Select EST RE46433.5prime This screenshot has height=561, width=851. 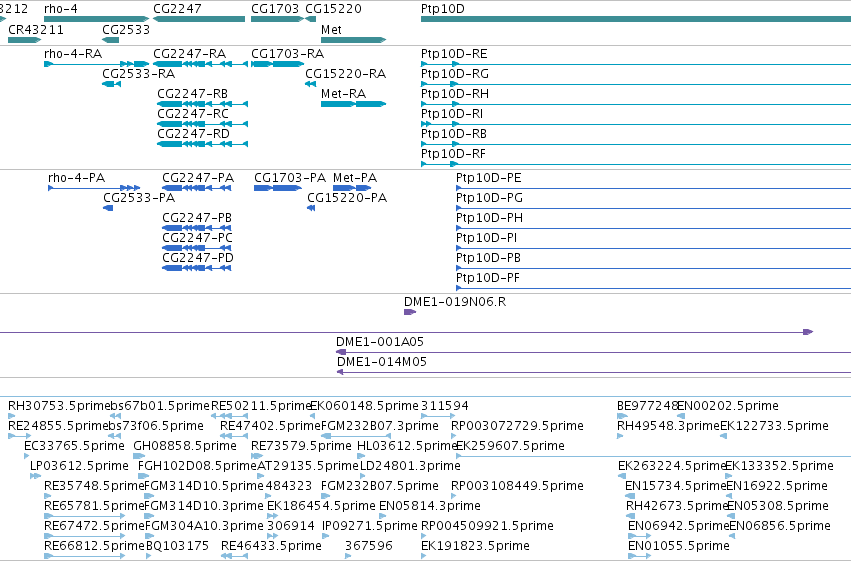(x=236, y=556)
